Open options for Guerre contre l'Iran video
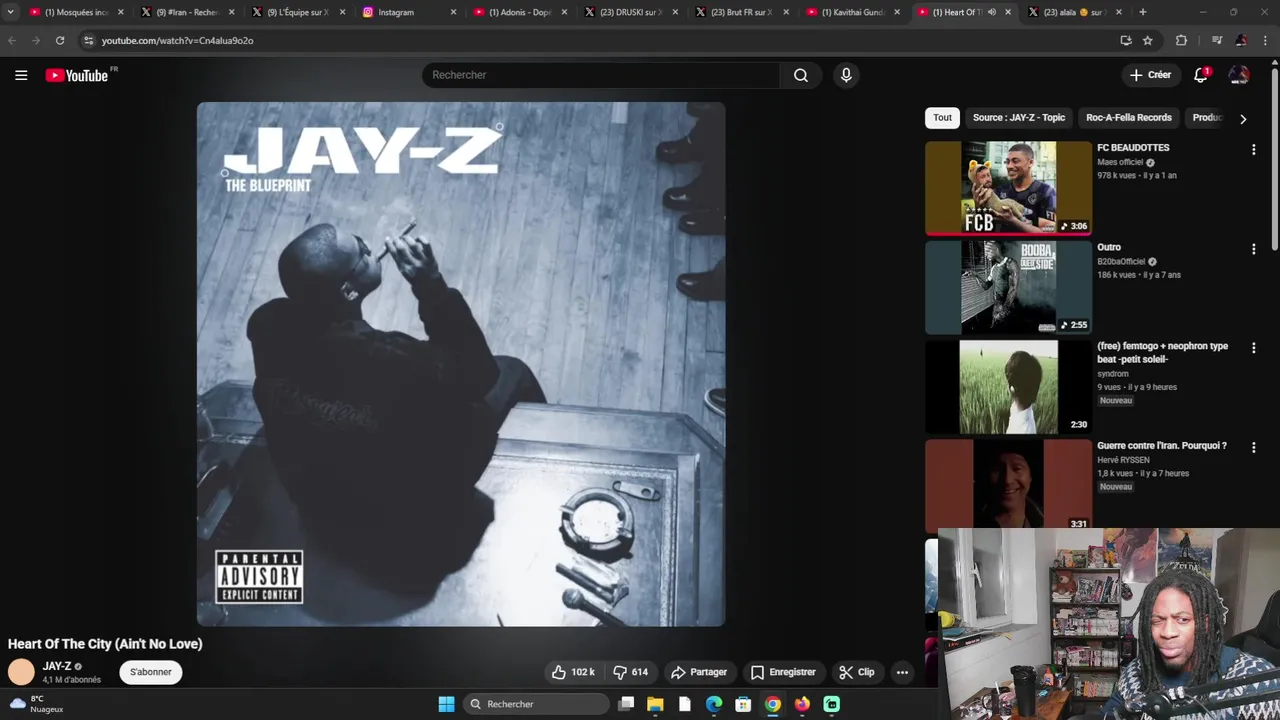This screenshot has width=1280, height=720. [x=1253, y=448]
